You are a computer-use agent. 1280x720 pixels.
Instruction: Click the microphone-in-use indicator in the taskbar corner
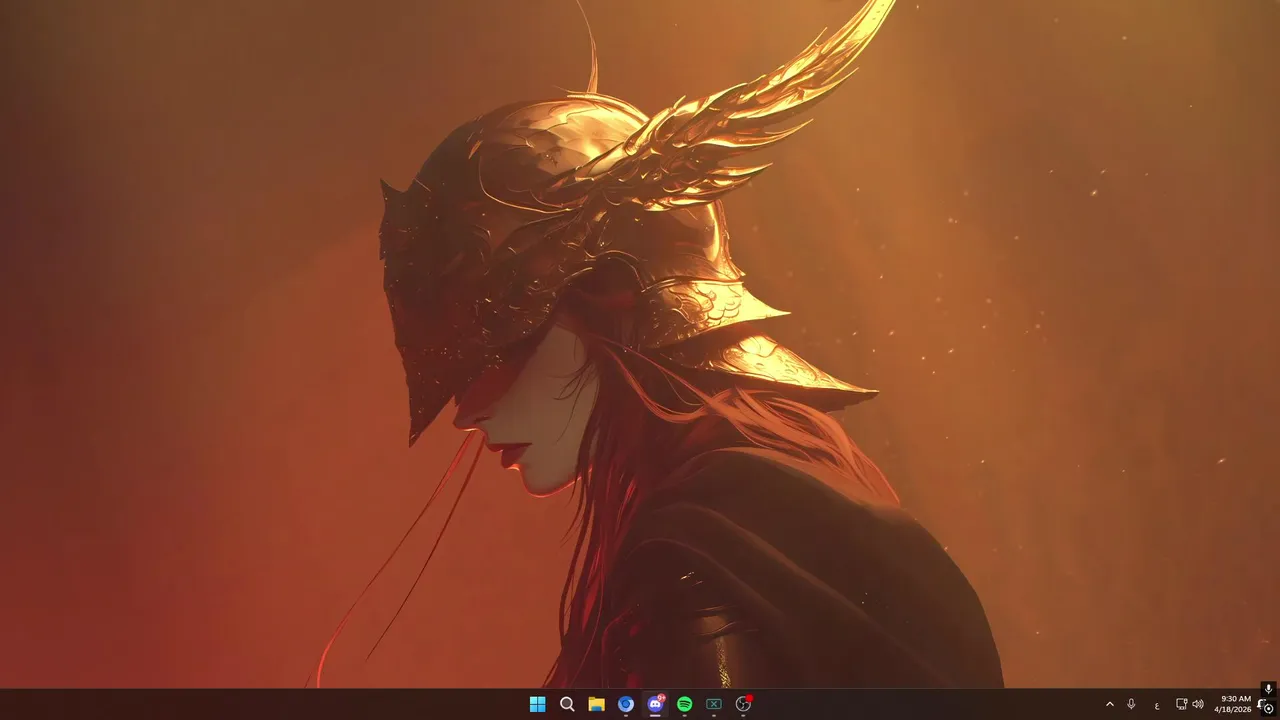coord(1268,688)
